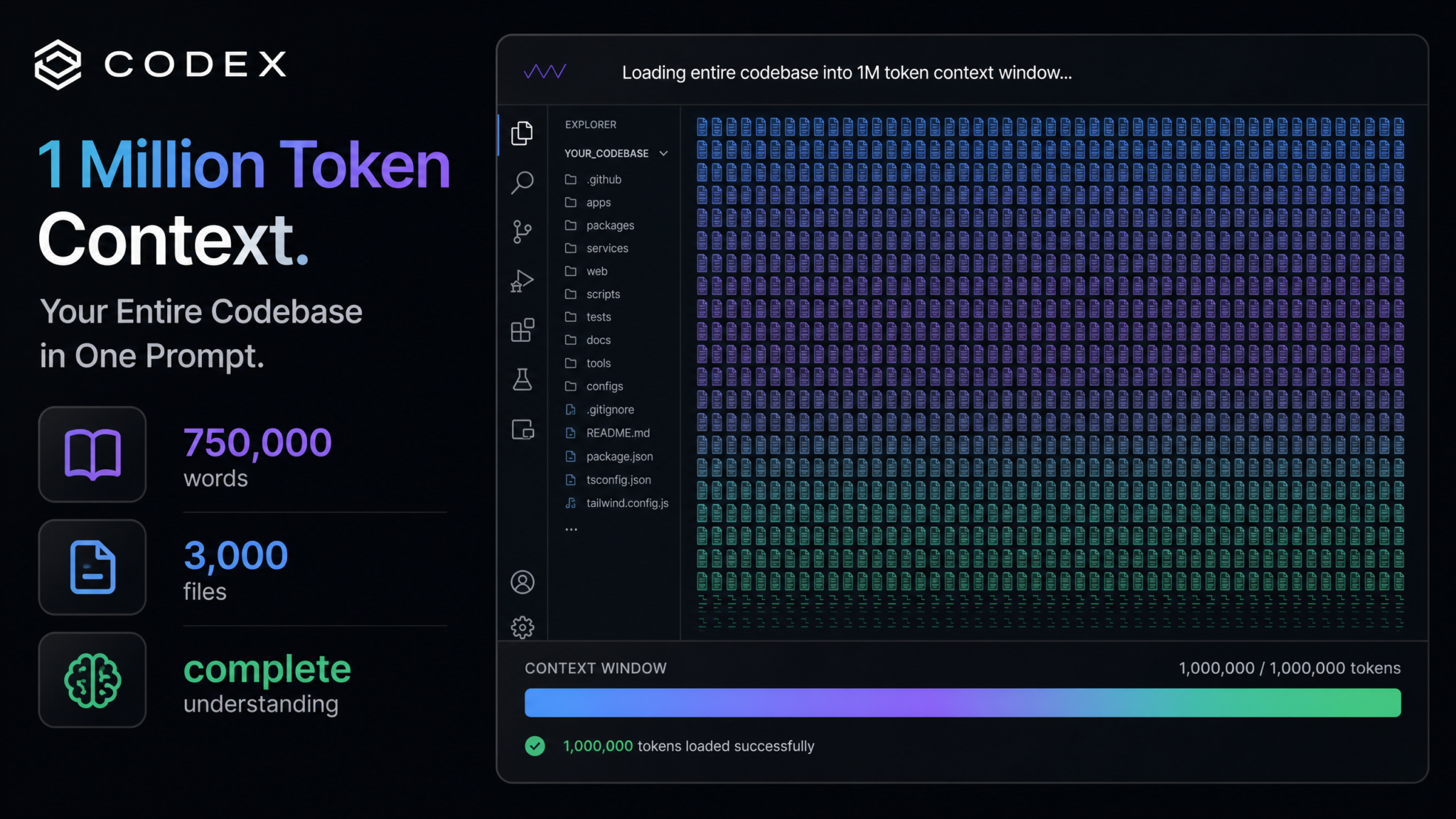Click the book icon beside 750,000 words

click(x=92, y=454)
